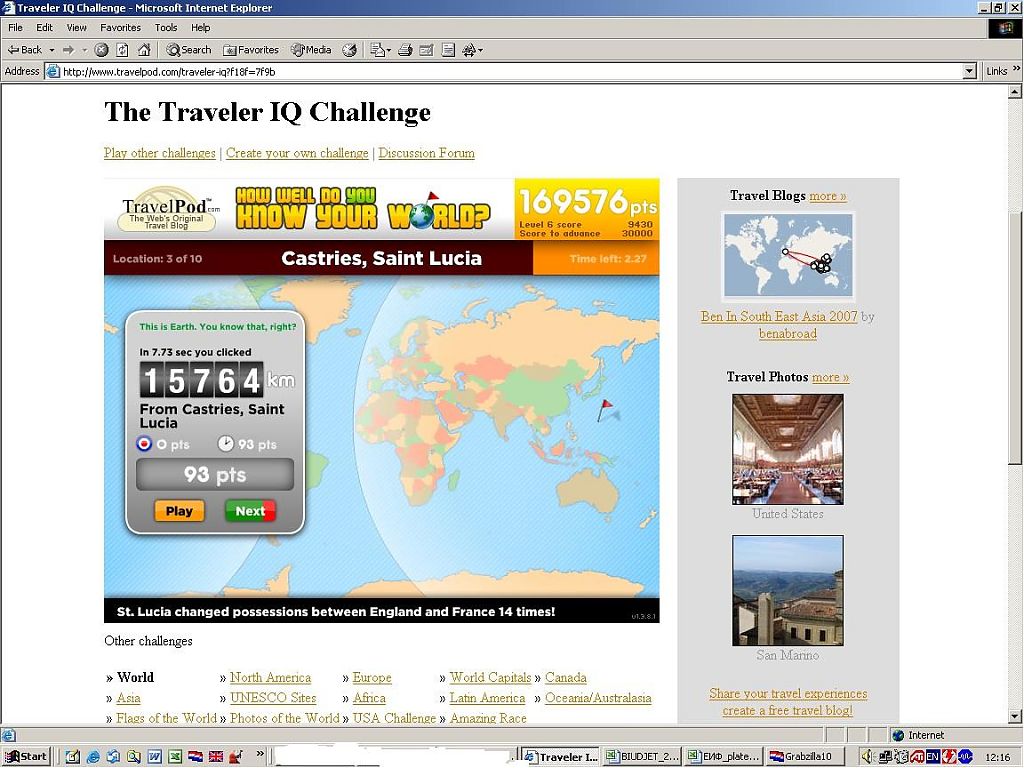Open the Back button history dropdown arrow
Image resolution: width=1024 pixels, height=768 pixels.
point(52,50)
